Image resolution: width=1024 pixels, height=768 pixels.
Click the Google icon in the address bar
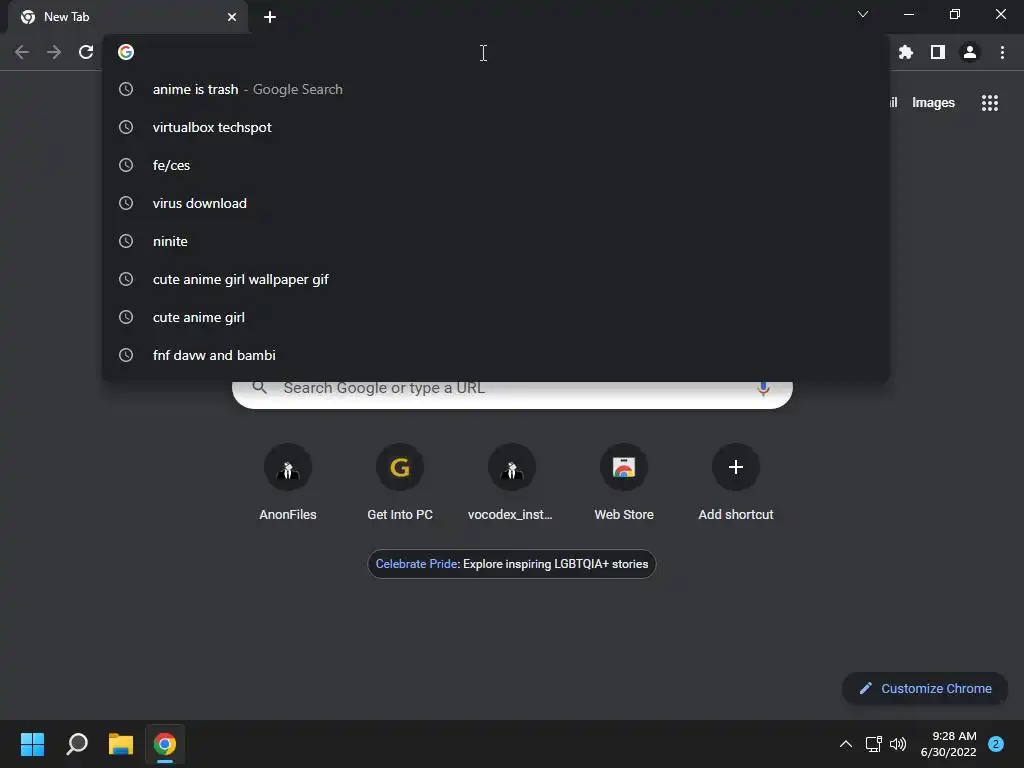[x=126, y=52]
